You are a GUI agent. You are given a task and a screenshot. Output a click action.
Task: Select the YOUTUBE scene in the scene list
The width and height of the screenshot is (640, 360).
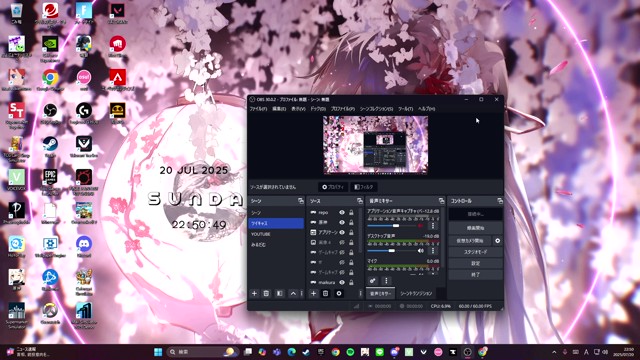276,234
